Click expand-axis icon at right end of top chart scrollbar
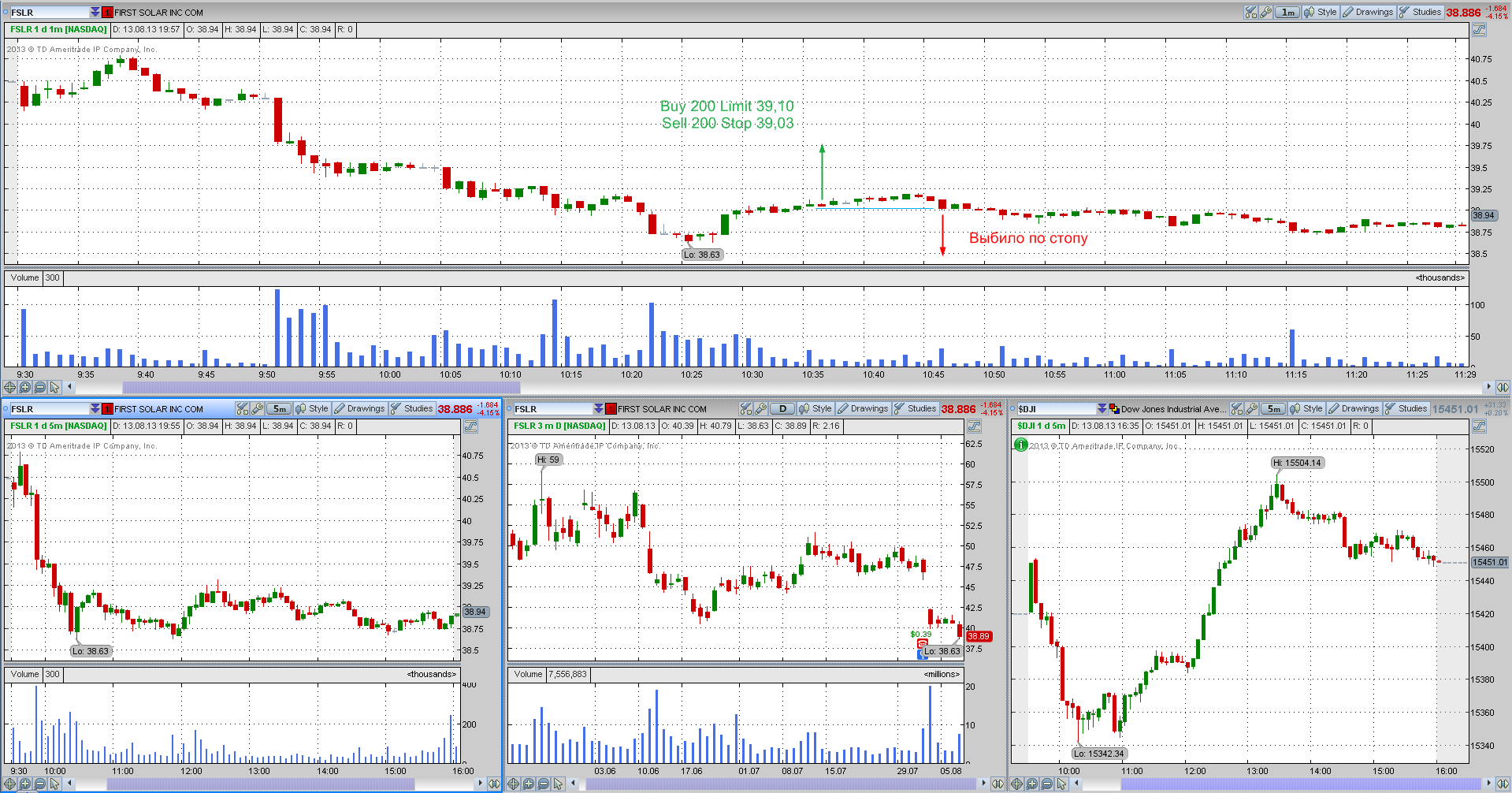1512x793 pixels. [x=1503, y=387]
